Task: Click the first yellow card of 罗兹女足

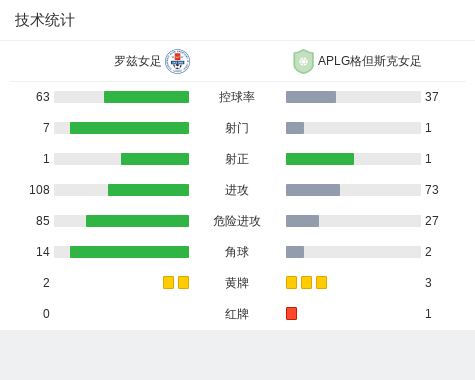Action: point(168,283)
